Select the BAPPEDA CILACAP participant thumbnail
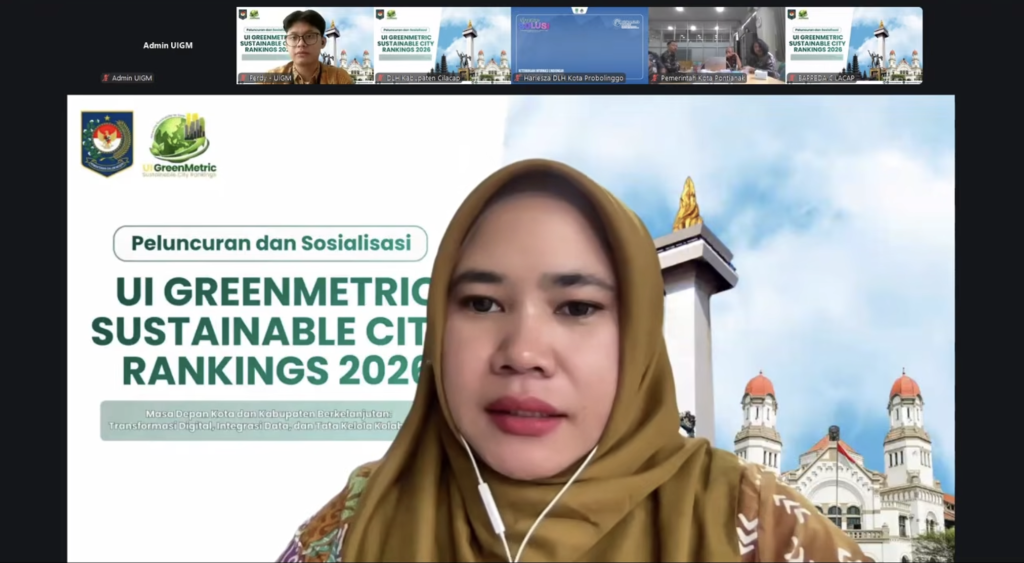Viewport: 1024px width, 563px height. 854,46
